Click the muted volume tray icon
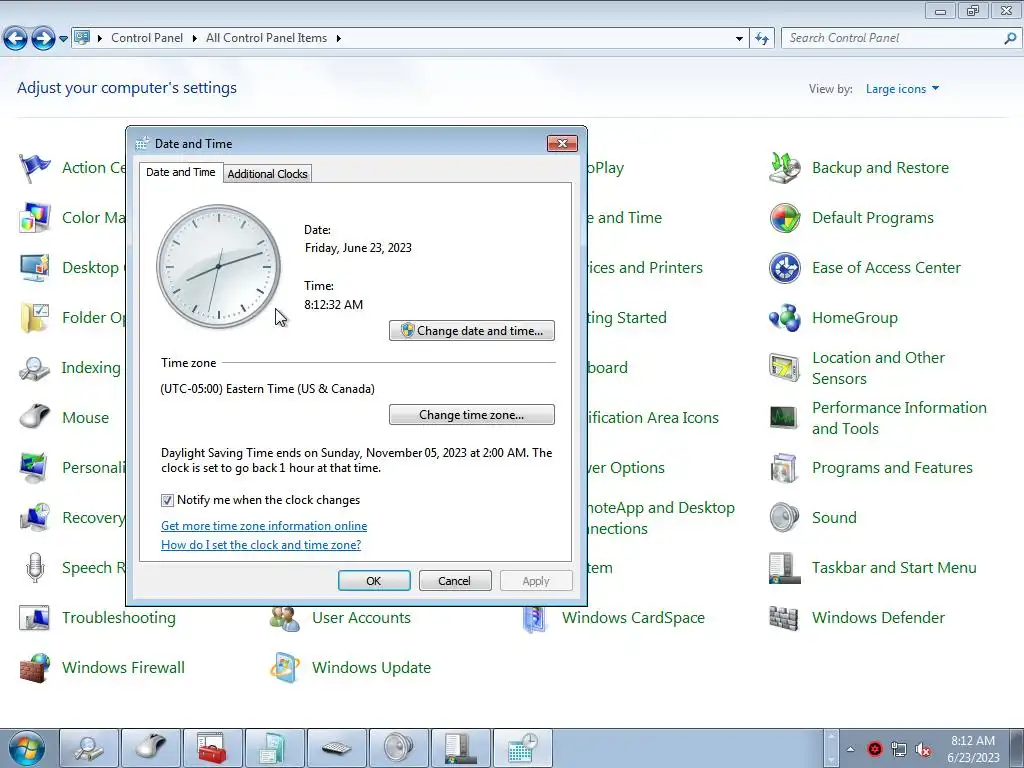 (923, 749)
